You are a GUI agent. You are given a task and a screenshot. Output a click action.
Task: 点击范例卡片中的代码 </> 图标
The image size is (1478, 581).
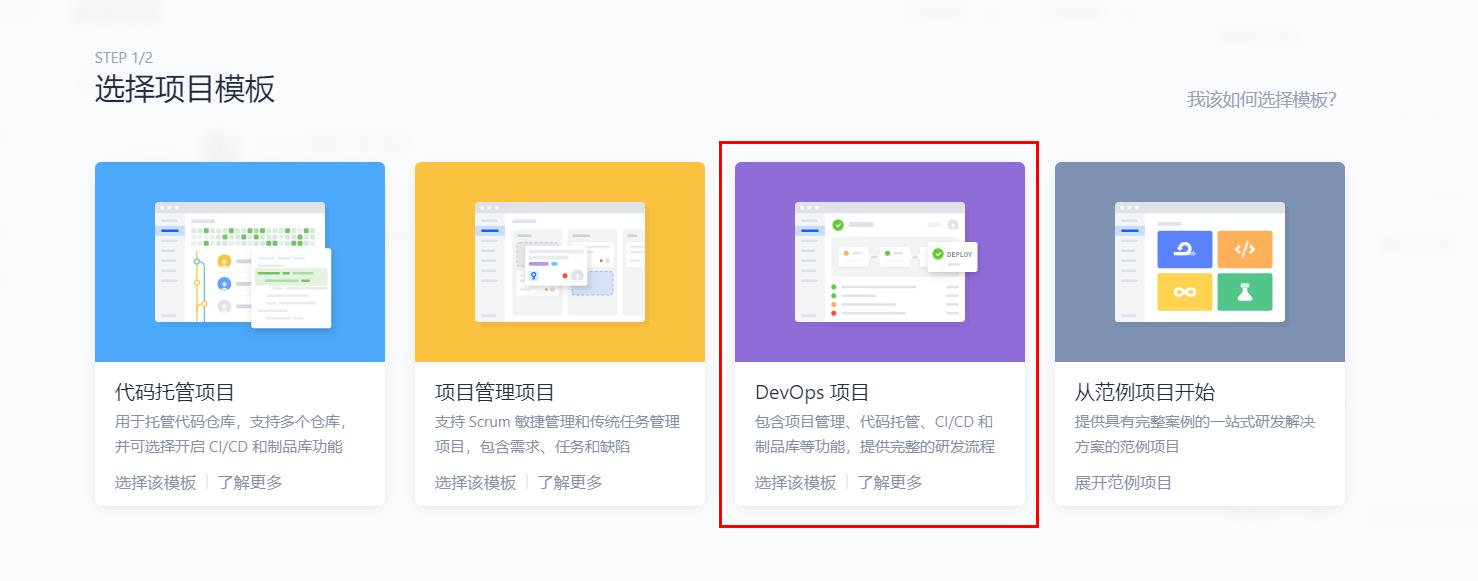tap(1246, 247)
